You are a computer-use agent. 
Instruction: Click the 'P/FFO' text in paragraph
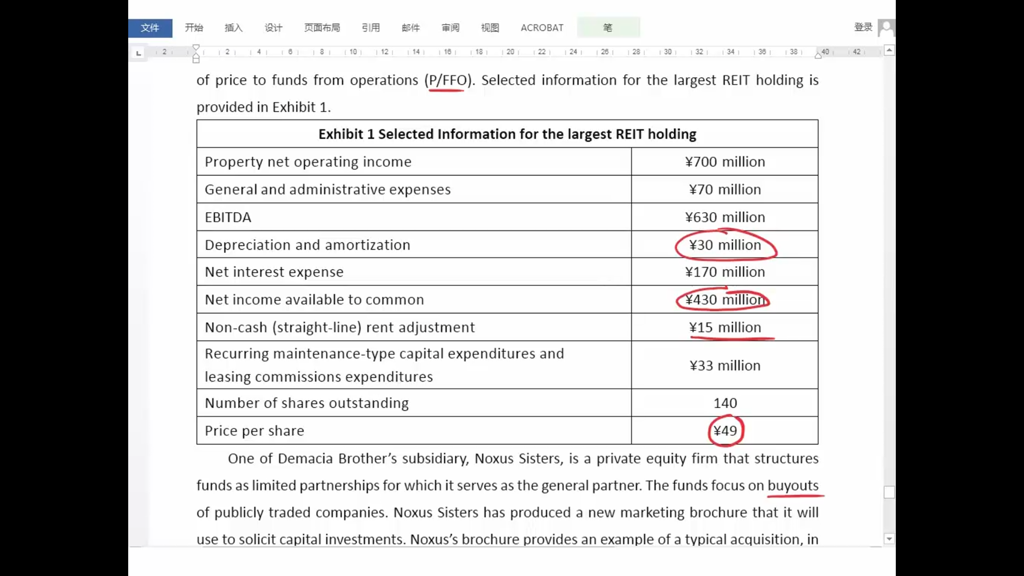pos(448,80)
